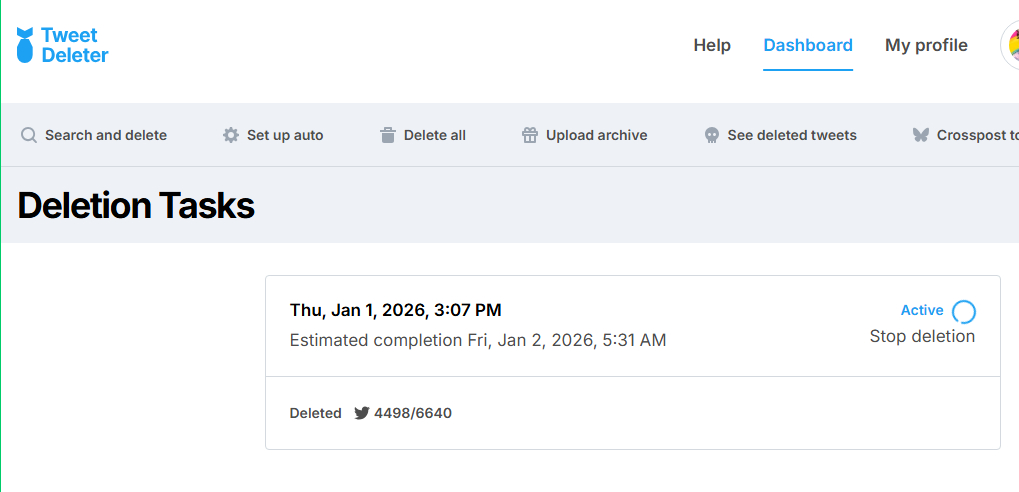Click the Upload archive gift box icon
Image resolution: width=1019 pixels, height=492 pixels.
(530, 135)
